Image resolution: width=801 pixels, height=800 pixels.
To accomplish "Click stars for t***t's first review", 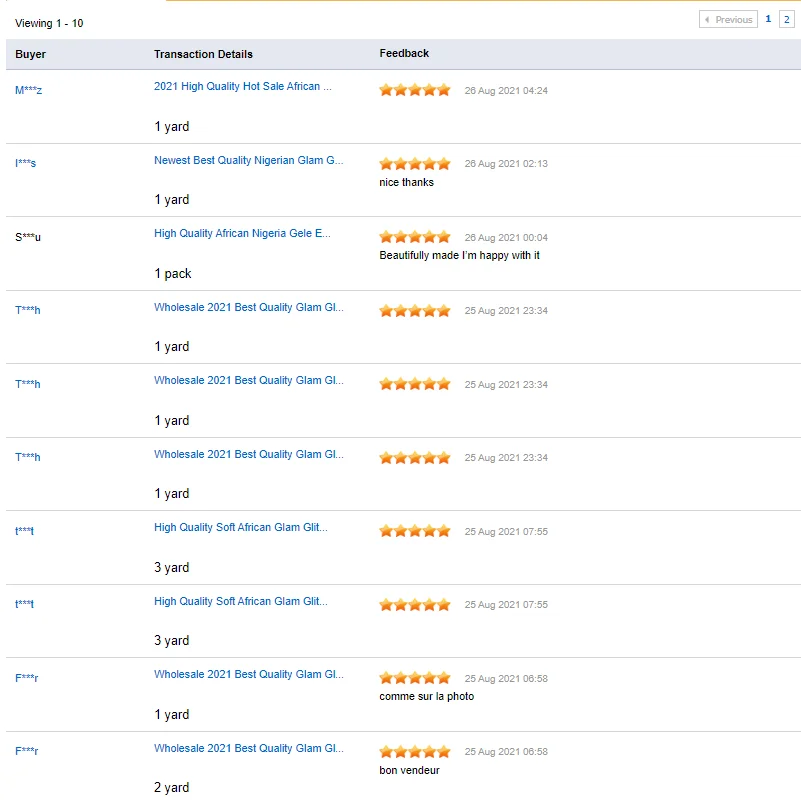I will (x=414, y=531).
